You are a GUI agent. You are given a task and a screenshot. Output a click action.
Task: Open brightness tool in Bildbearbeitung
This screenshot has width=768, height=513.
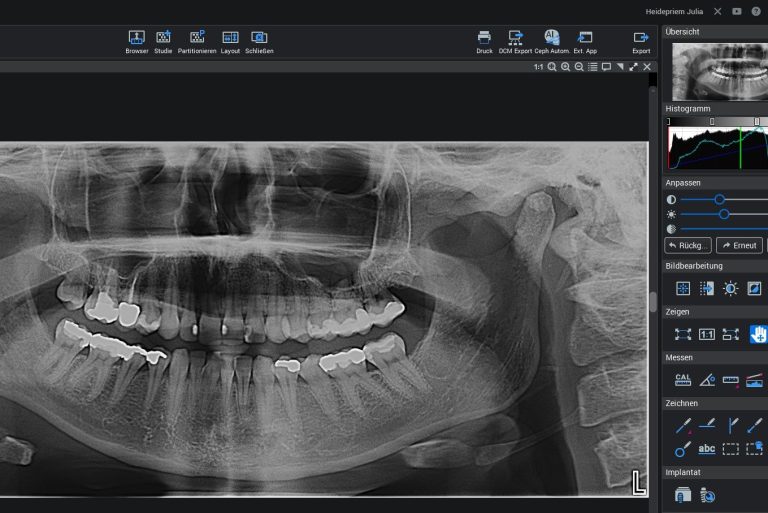[x=730, y=289]
